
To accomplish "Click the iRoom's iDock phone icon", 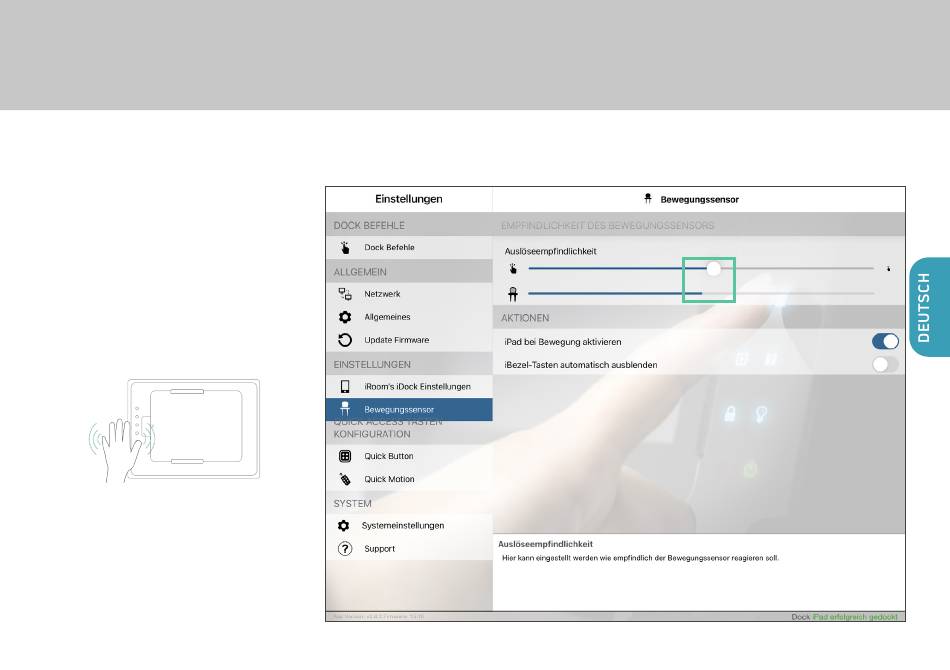I will [x=345, y=386].
